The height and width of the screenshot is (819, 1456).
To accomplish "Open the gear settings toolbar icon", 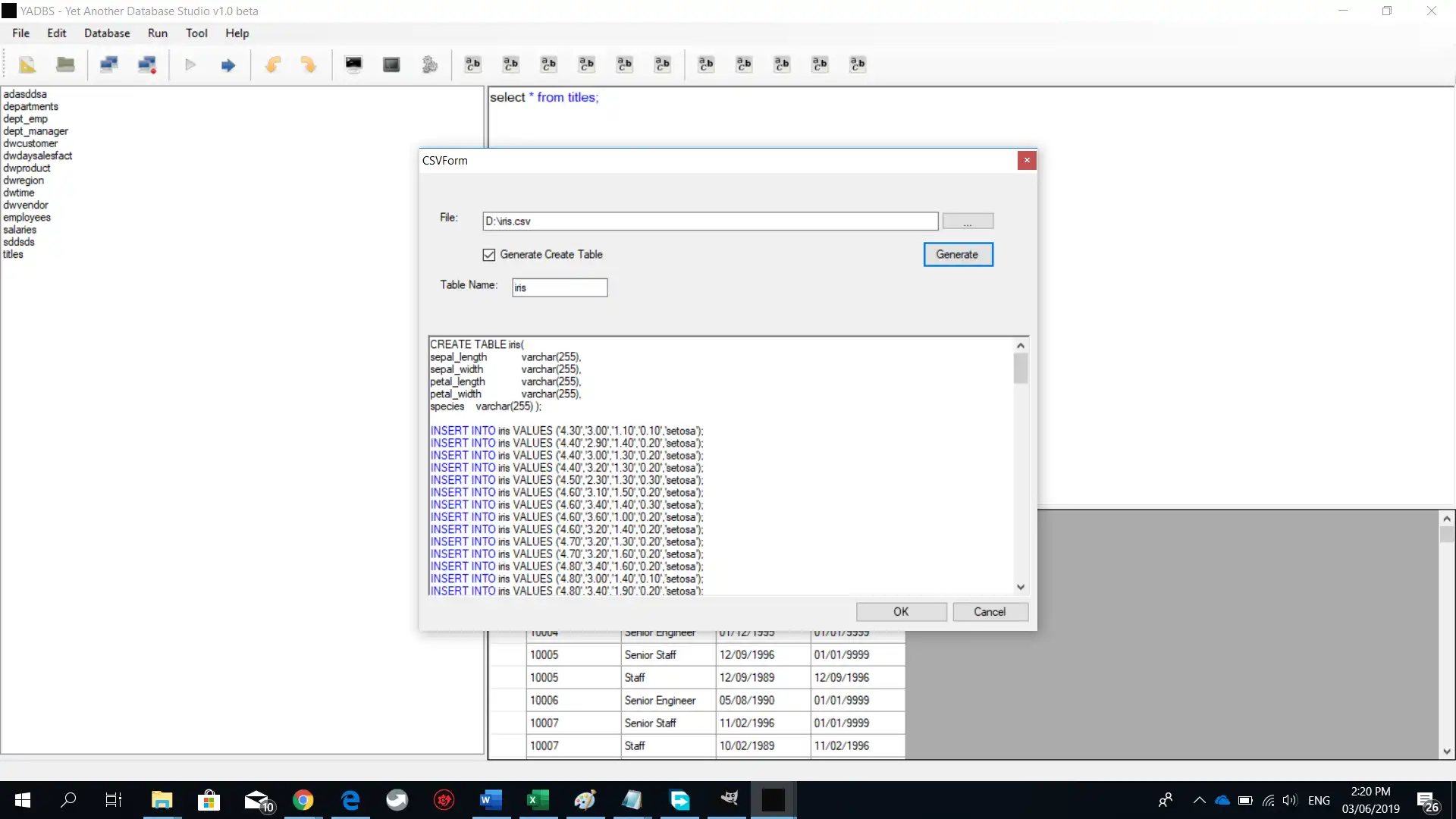I will coord(430,64).
